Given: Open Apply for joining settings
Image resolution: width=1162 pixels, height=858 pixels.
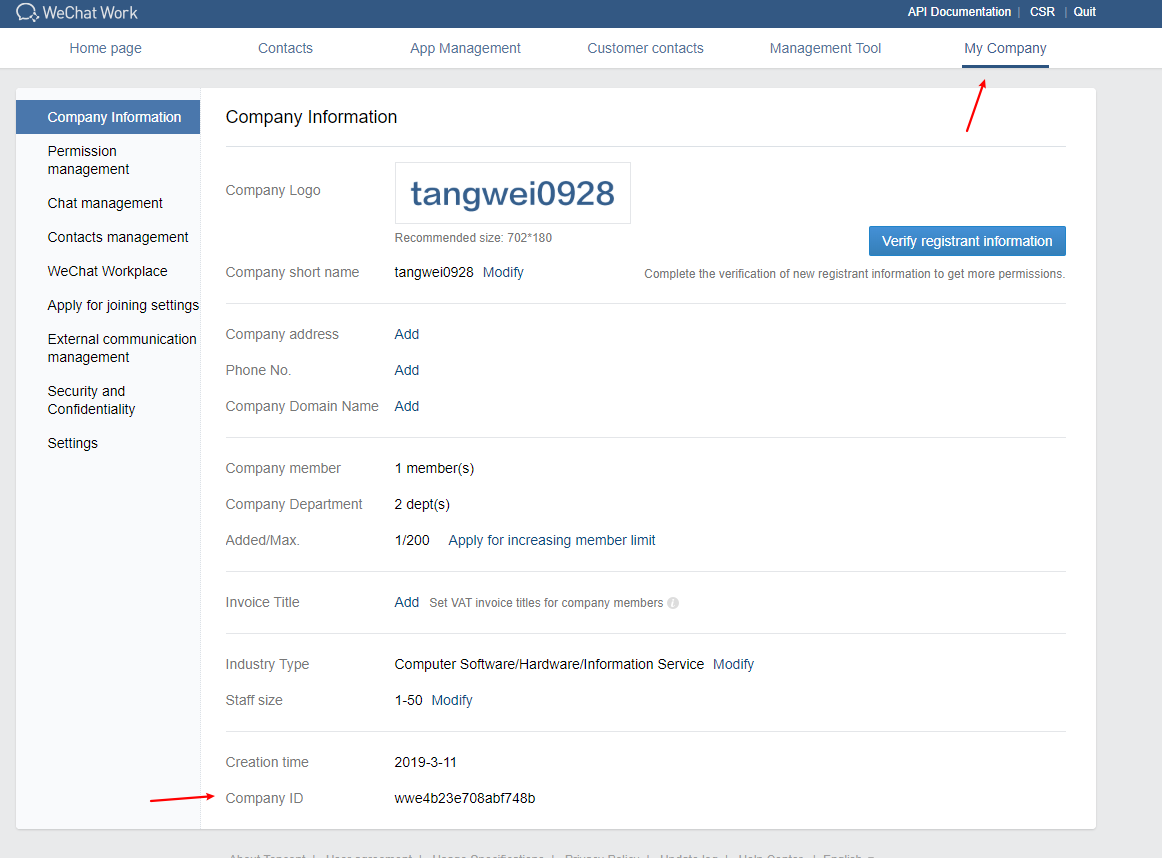Looking at the screenshot, I should pos(123,305).
